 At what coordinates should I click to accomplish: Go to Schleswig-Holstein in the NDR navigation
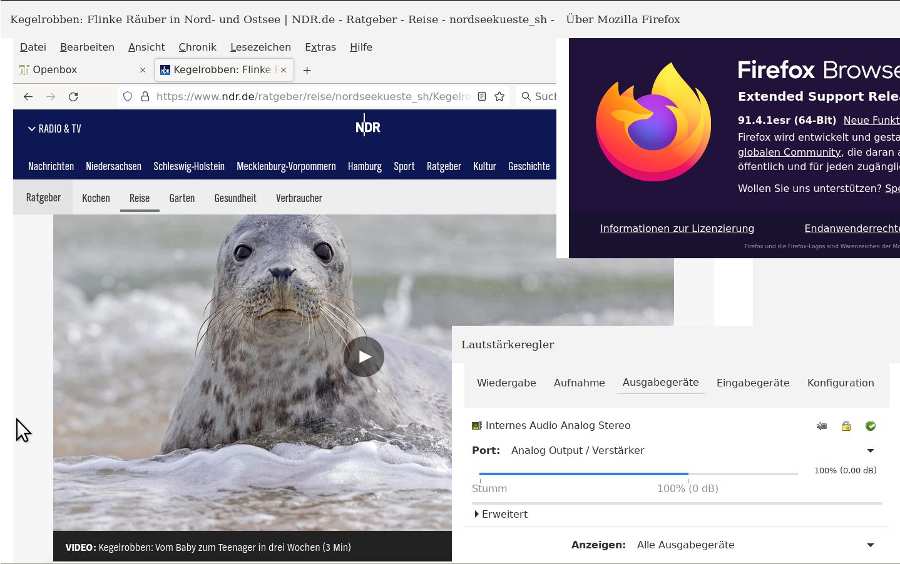pos(189,167)
